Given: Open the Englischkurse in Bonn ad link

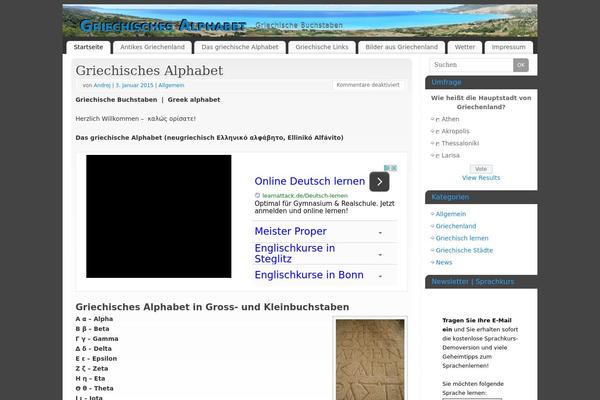Looking at the screenshot, I should (x=309, y=275).
